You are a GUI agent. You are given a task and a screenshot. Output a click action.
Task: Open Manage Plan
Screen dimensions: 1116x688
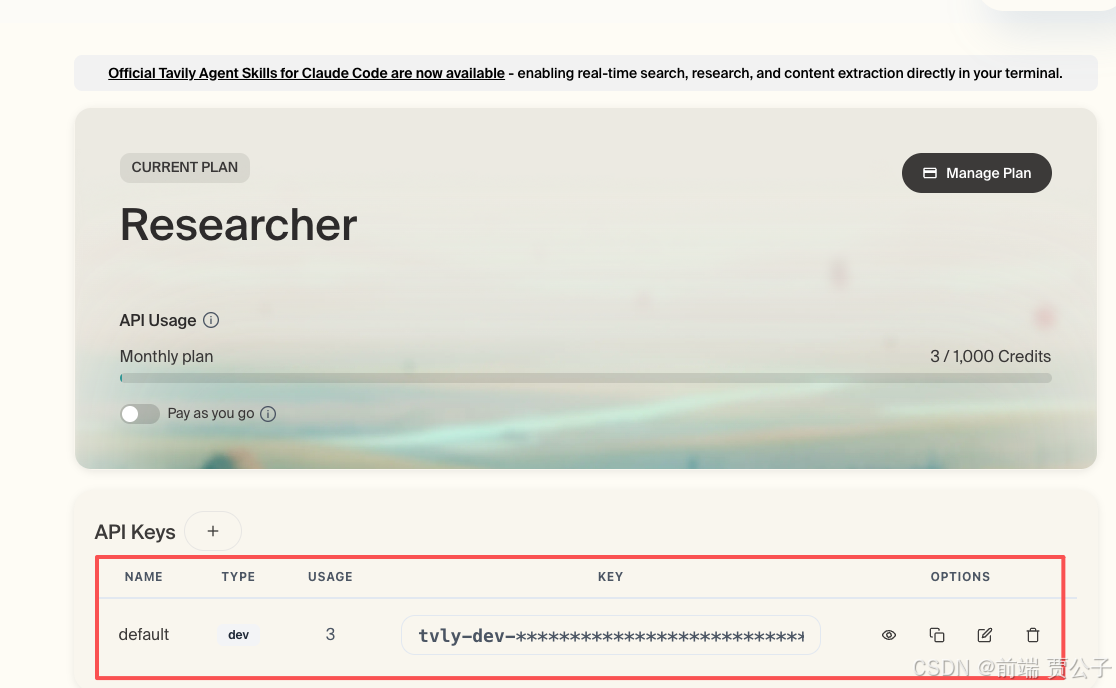pos(976,173)
